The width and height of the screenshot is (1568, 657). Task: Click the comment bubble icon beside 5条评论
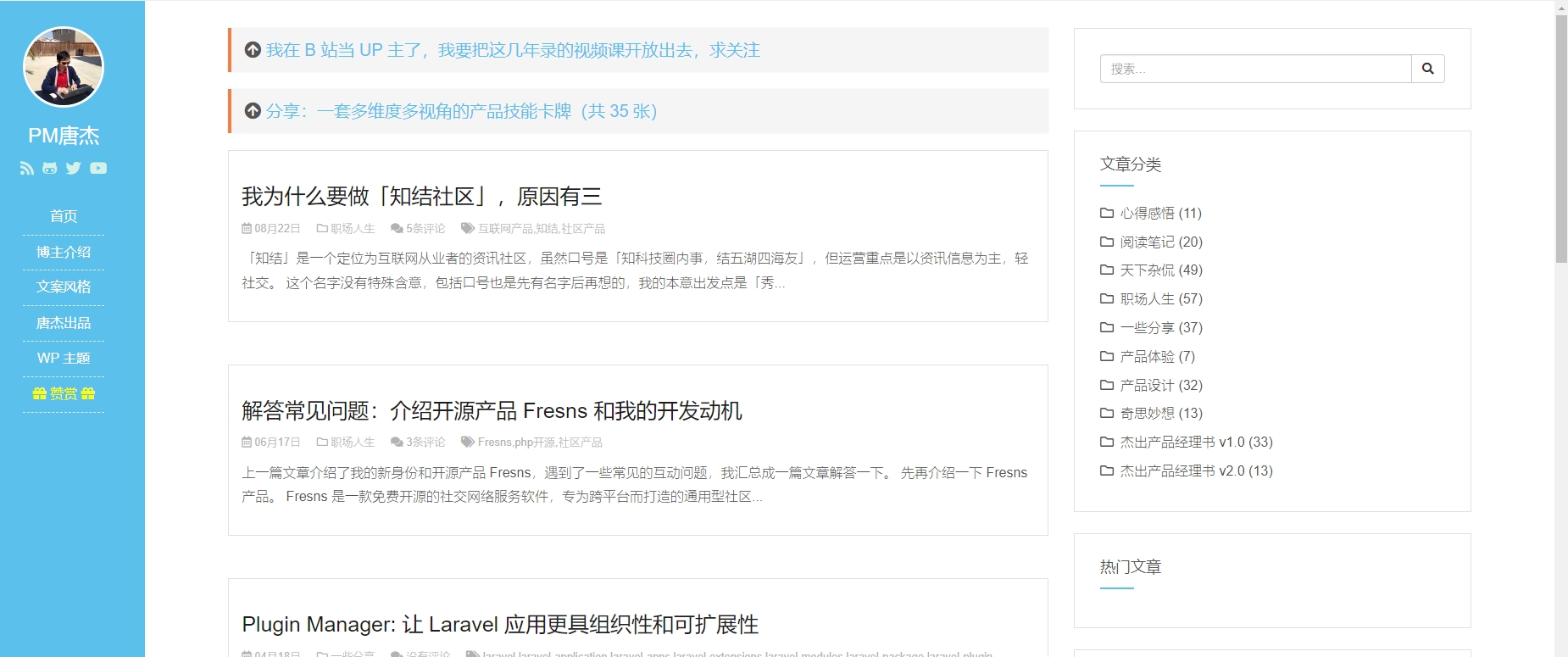[x=397, y=228]
